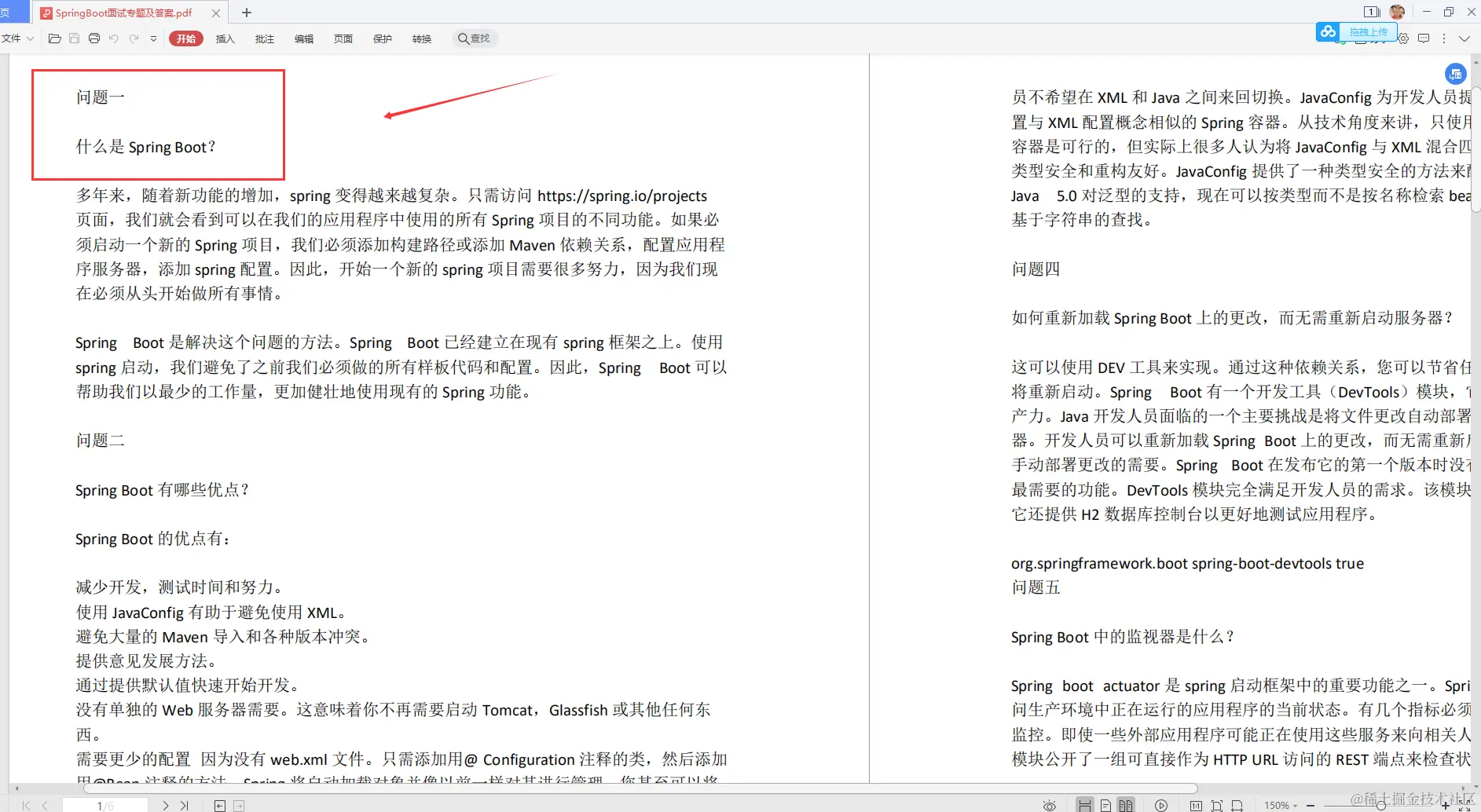Click the print icon

tap(94, 38)
